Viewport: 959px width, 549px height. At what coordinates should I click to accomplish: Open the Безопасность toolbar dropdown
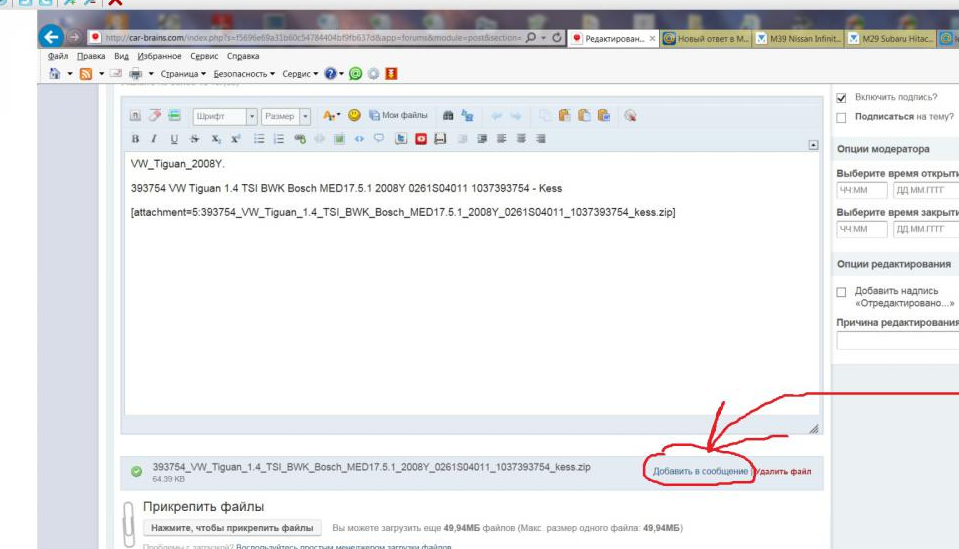point(243,73)
